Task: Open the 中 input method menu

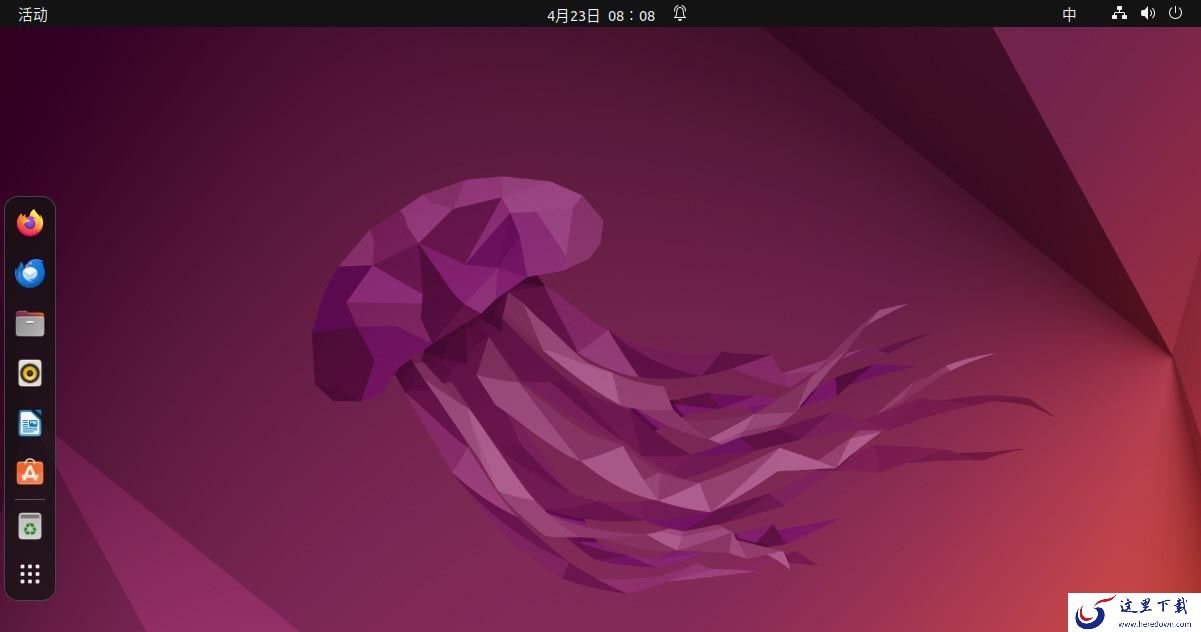Action: click(1070, 15)
